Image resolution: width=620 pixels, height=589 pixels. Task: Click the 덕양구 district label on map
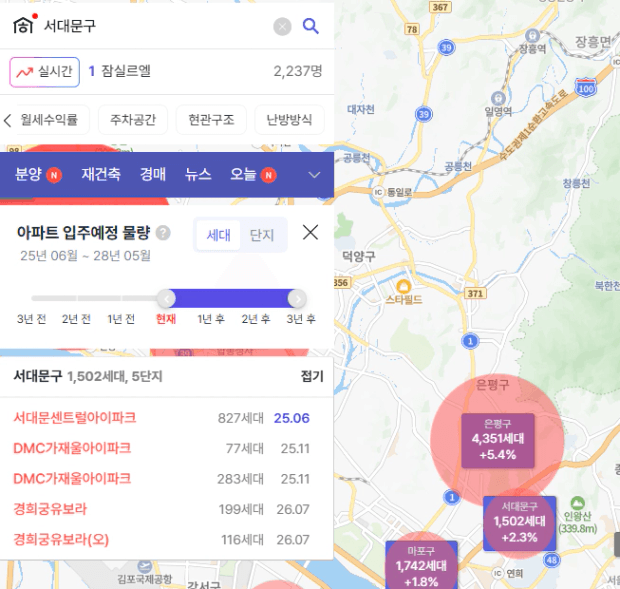(359, 257)
